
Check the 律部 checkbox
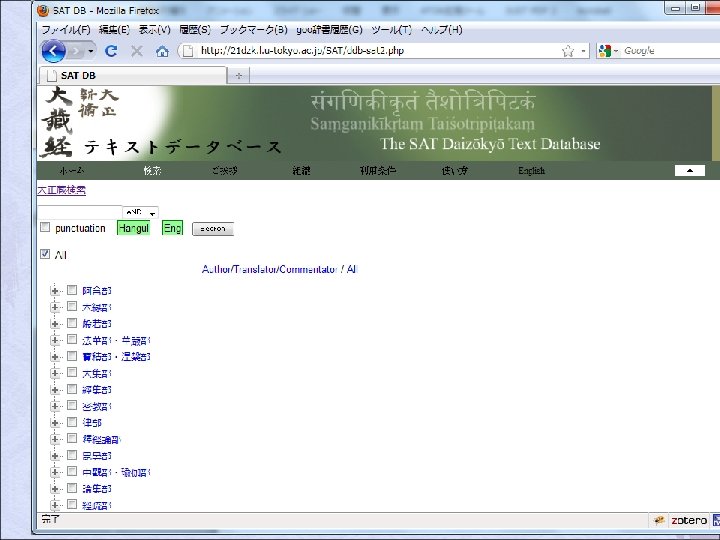[72, 422]
